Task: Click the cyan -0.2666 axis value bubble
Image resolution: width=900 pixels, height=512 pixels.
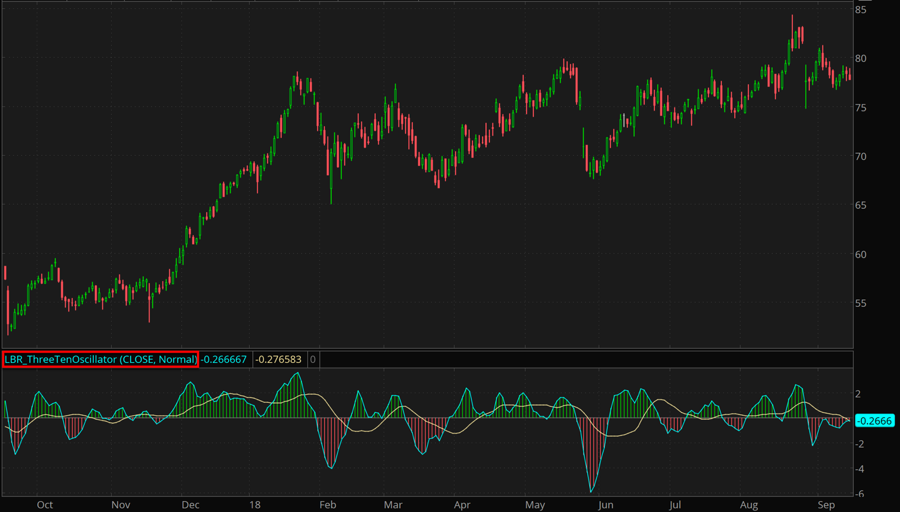Action: (x=873, y=421)
